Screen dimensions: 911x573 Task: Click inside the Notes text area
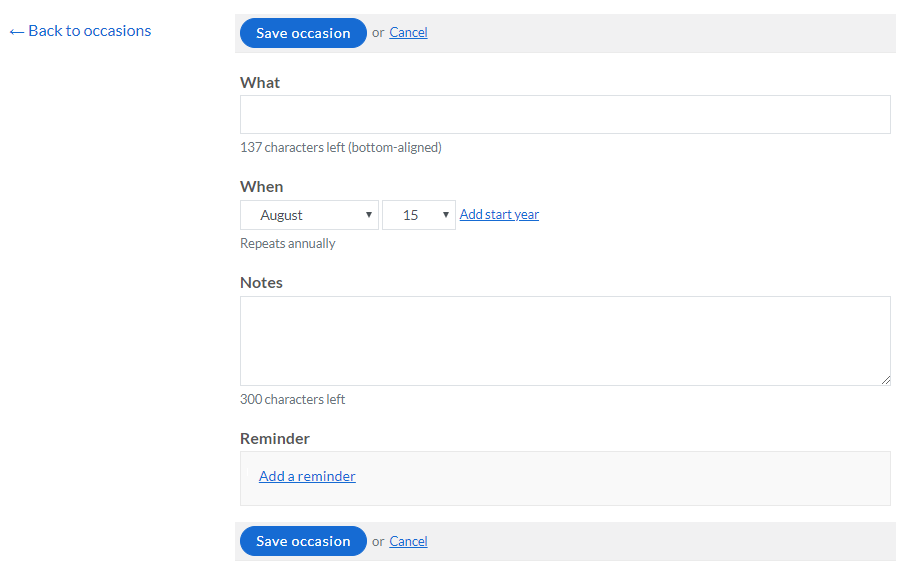(565, 341)
